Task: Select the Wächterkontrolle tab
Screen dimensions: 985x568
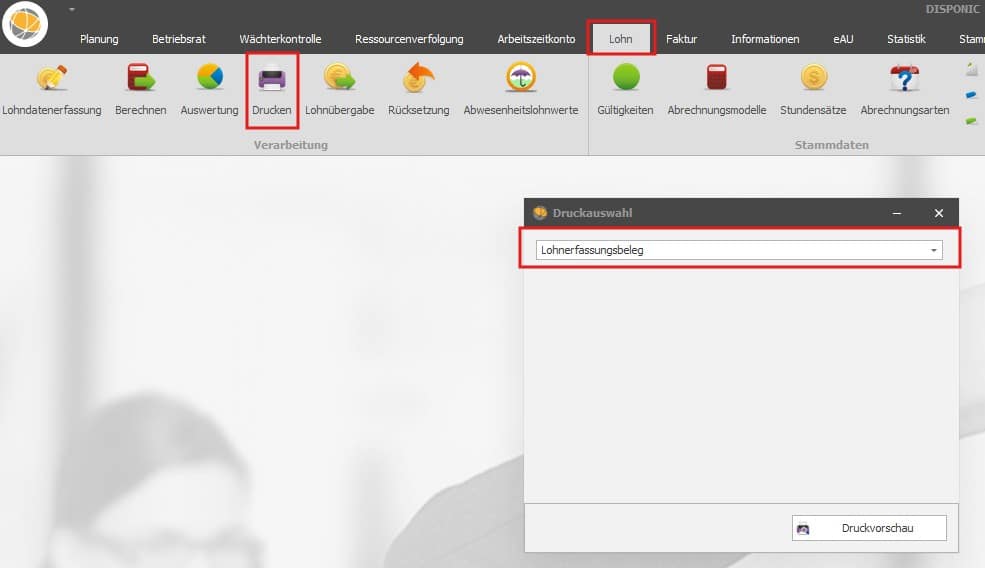Action: (x=280, y=39)
